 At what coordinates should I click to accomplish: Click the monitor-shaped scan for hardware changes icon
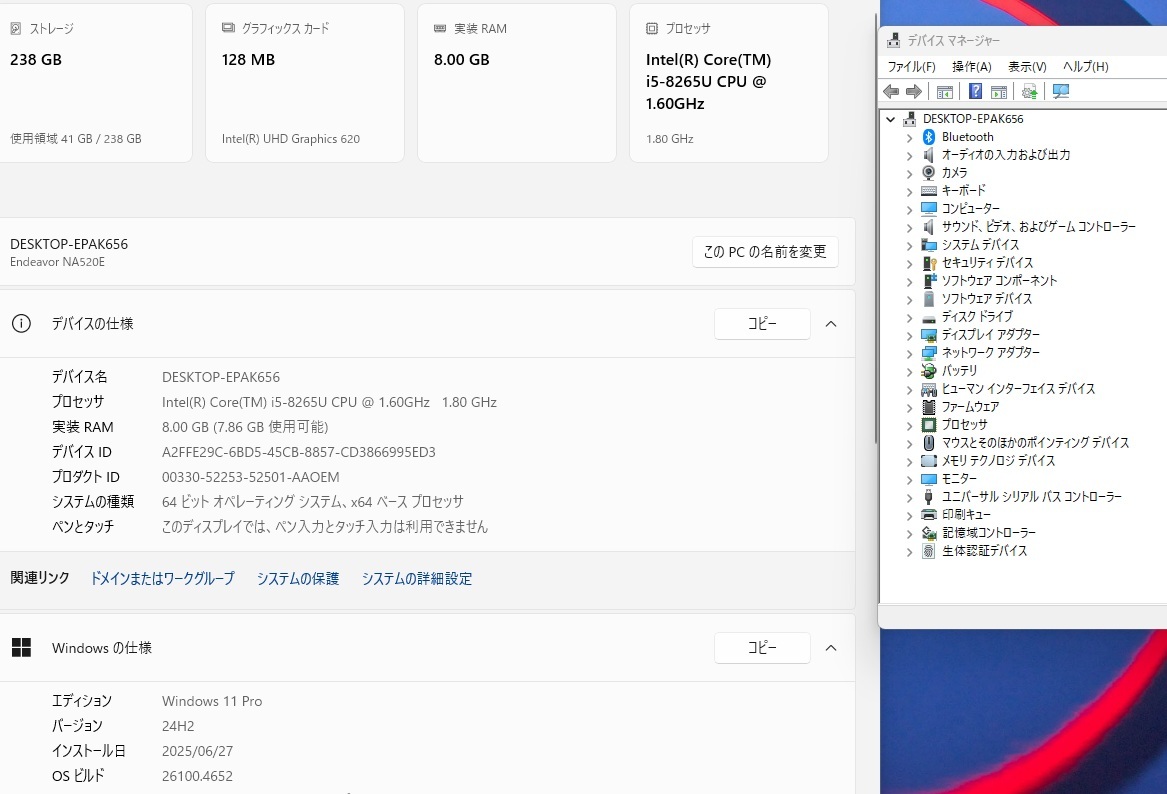pos(1061,92)
